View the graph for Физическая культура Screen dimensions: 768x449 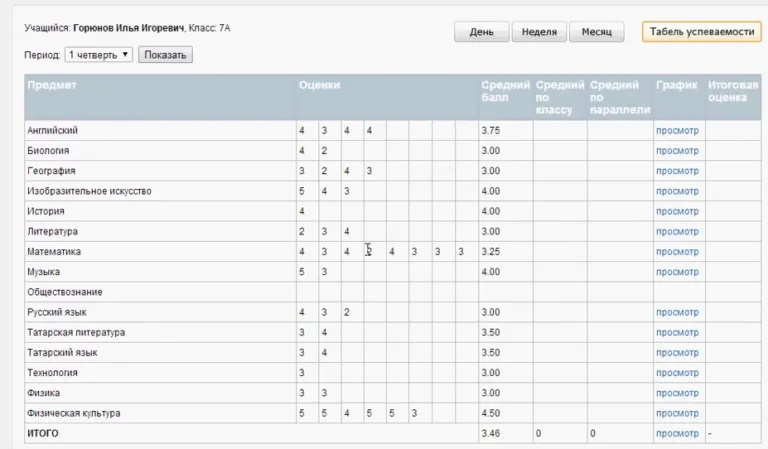(677, 413)
